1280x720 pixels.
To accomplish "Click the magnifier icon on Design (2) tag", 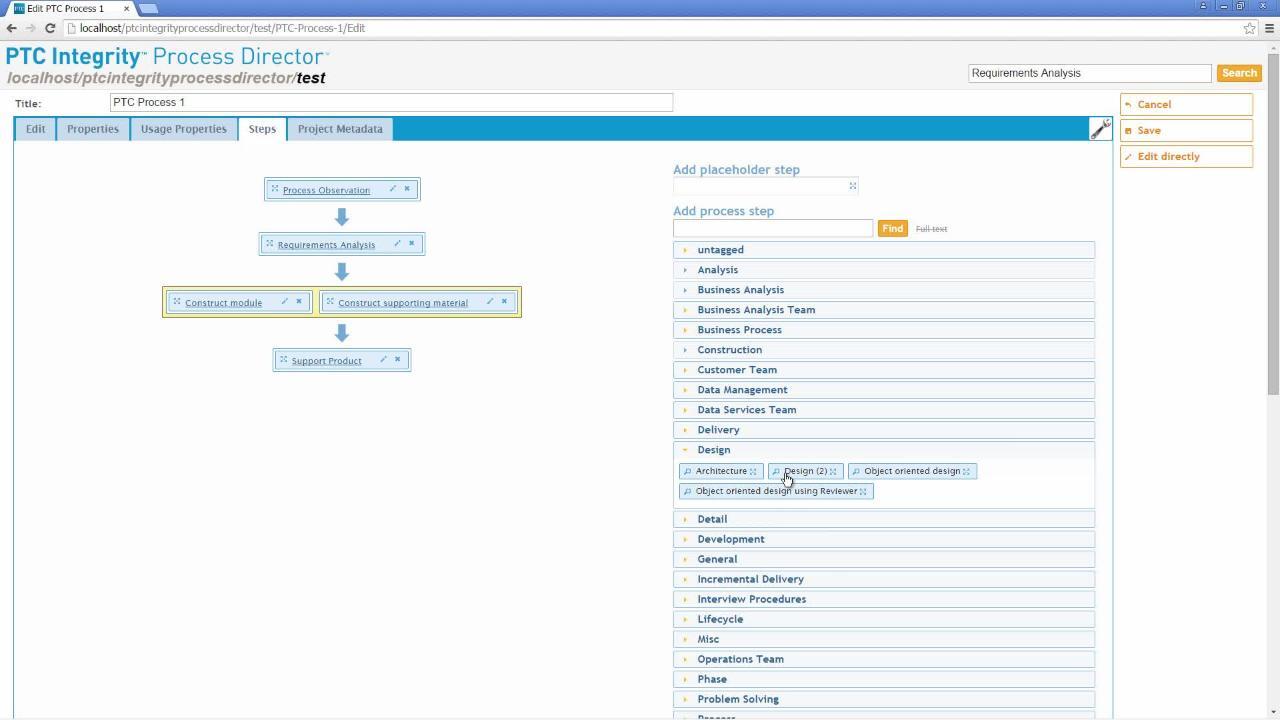I will [776, 471].
